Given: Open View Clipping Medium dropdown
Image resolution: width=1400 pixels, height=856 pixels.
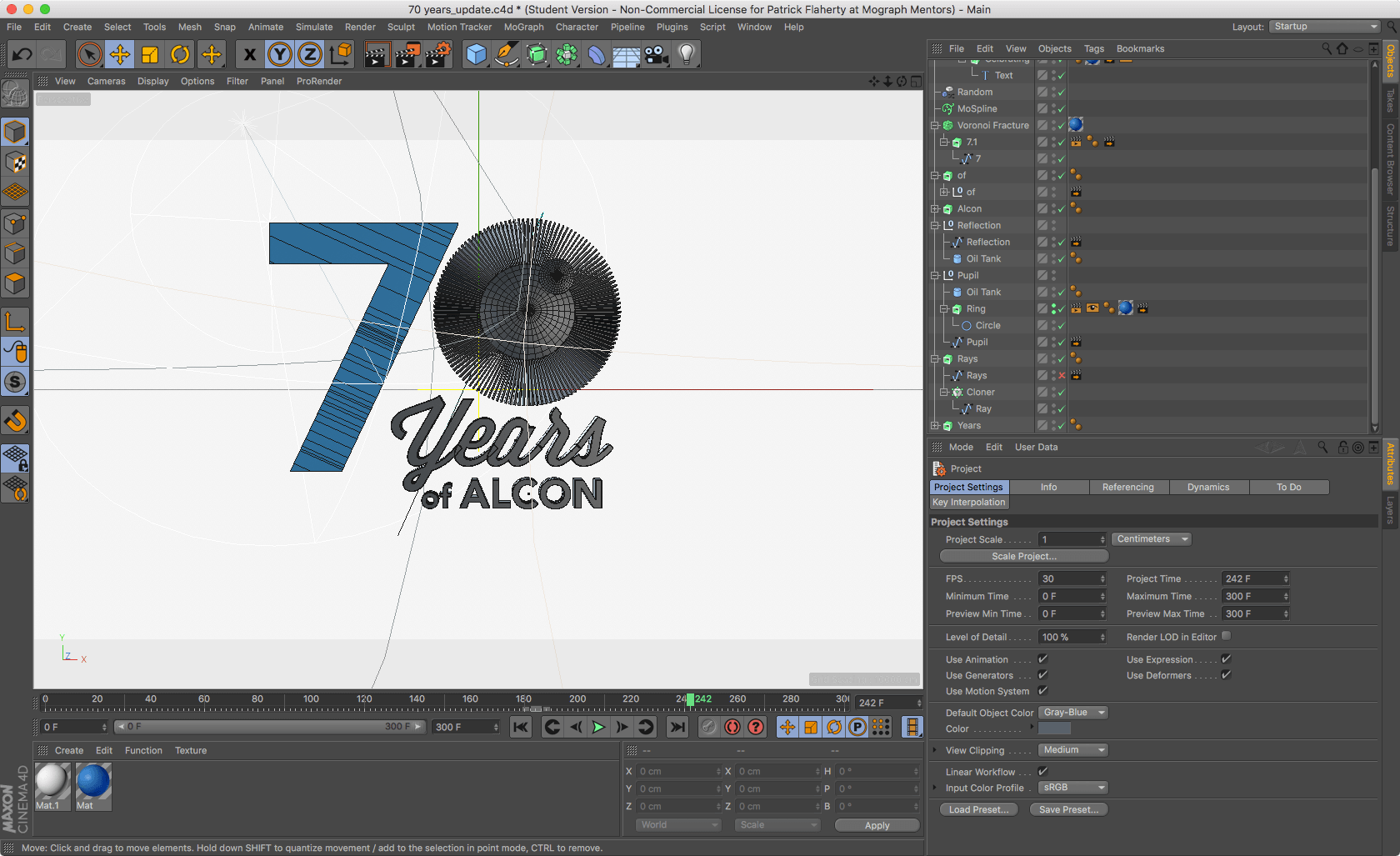Looking at the screenshot, I should click(x=1073, y=749).
